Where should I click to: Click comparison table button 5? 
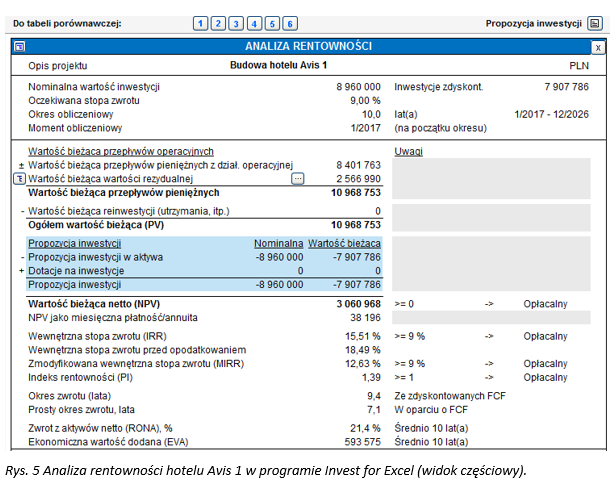coord(272,23)
